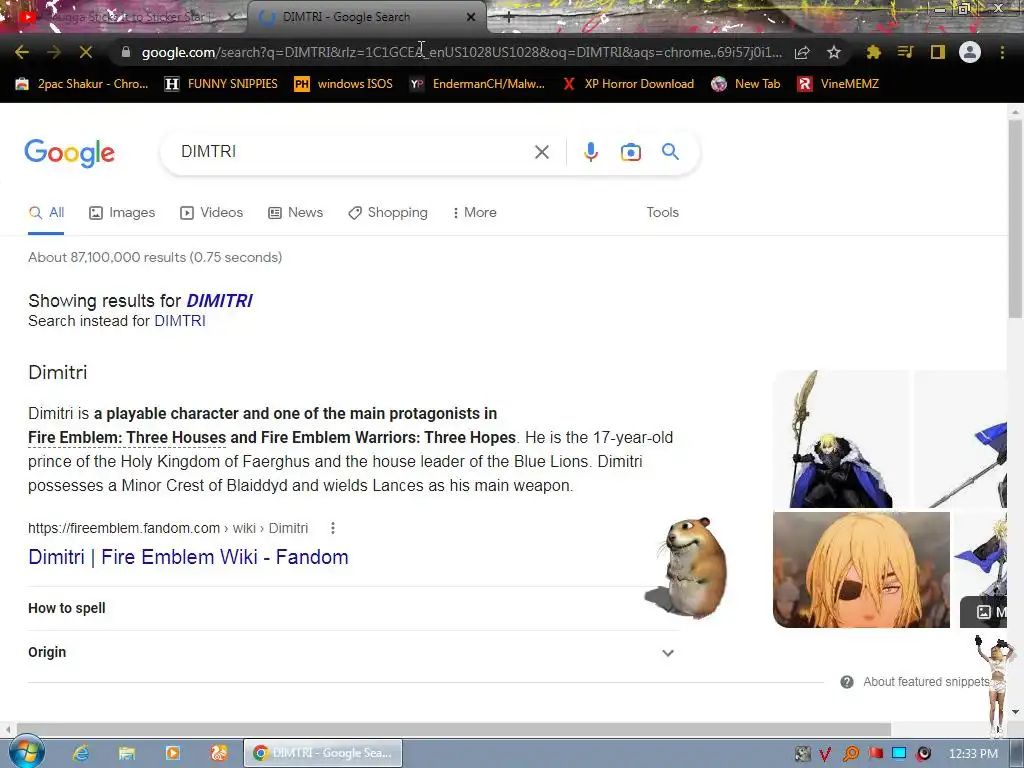Open the Dimitri eyepatch portrait image
The image size is (1024, 768).
click(x=861, y=569)
